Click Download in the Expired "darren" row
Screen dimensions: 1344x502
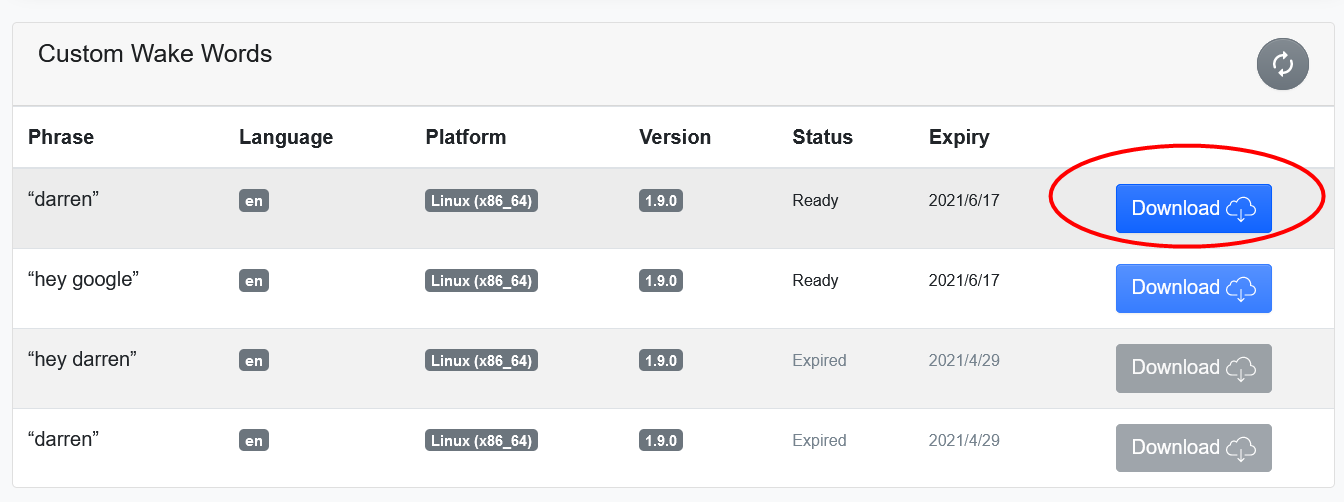point(1194,448)
